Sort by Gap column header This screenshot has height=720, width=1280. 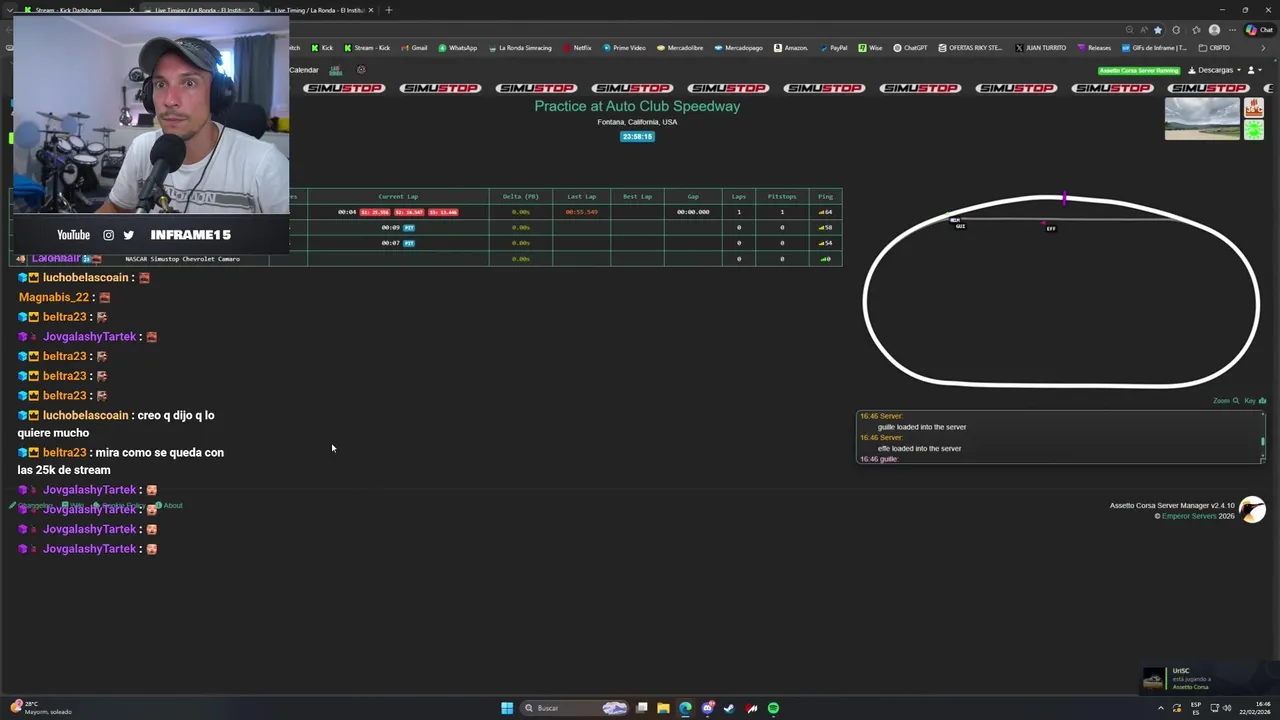click(693, 196)
